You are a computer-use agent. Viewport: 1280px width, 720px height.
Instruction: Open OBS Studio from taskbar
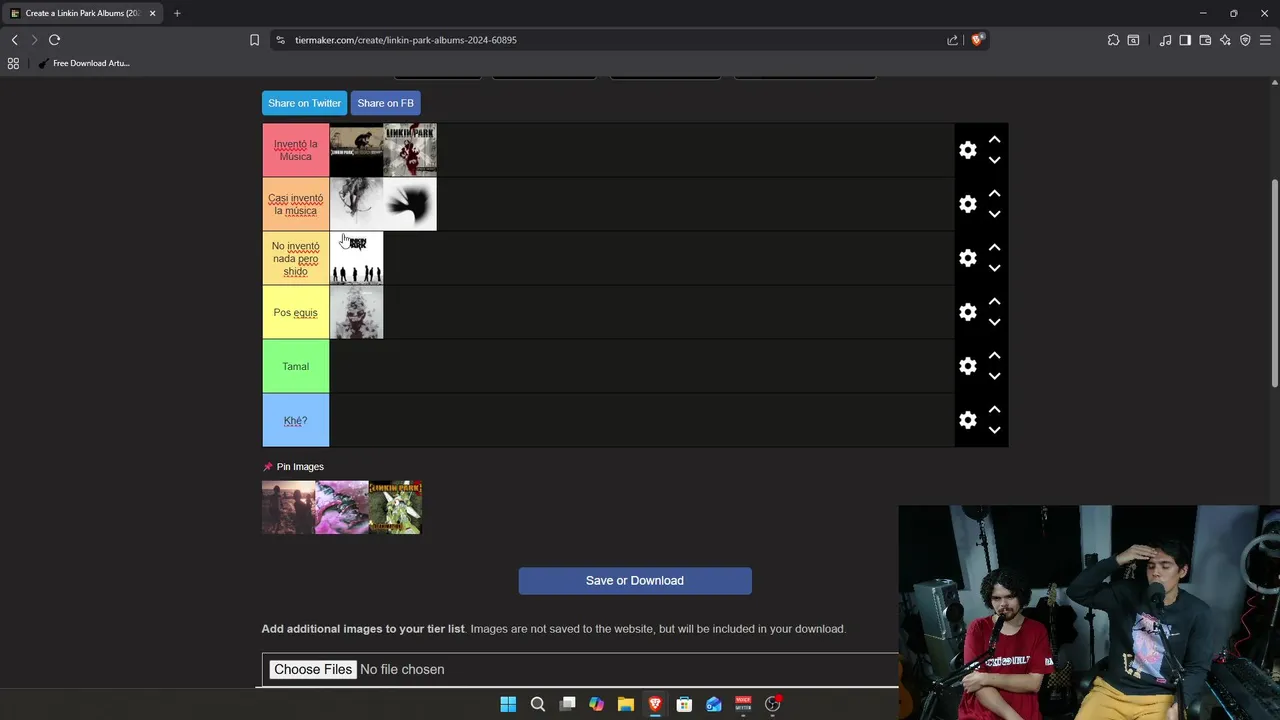772,704
